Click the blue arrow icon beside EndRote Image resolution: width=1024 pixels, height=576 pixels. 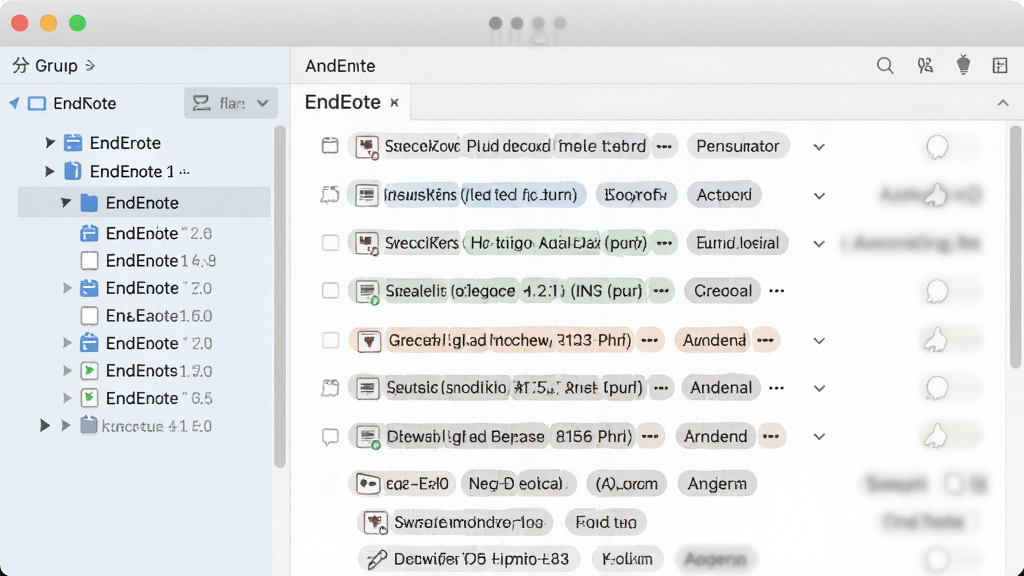(14, 103)
